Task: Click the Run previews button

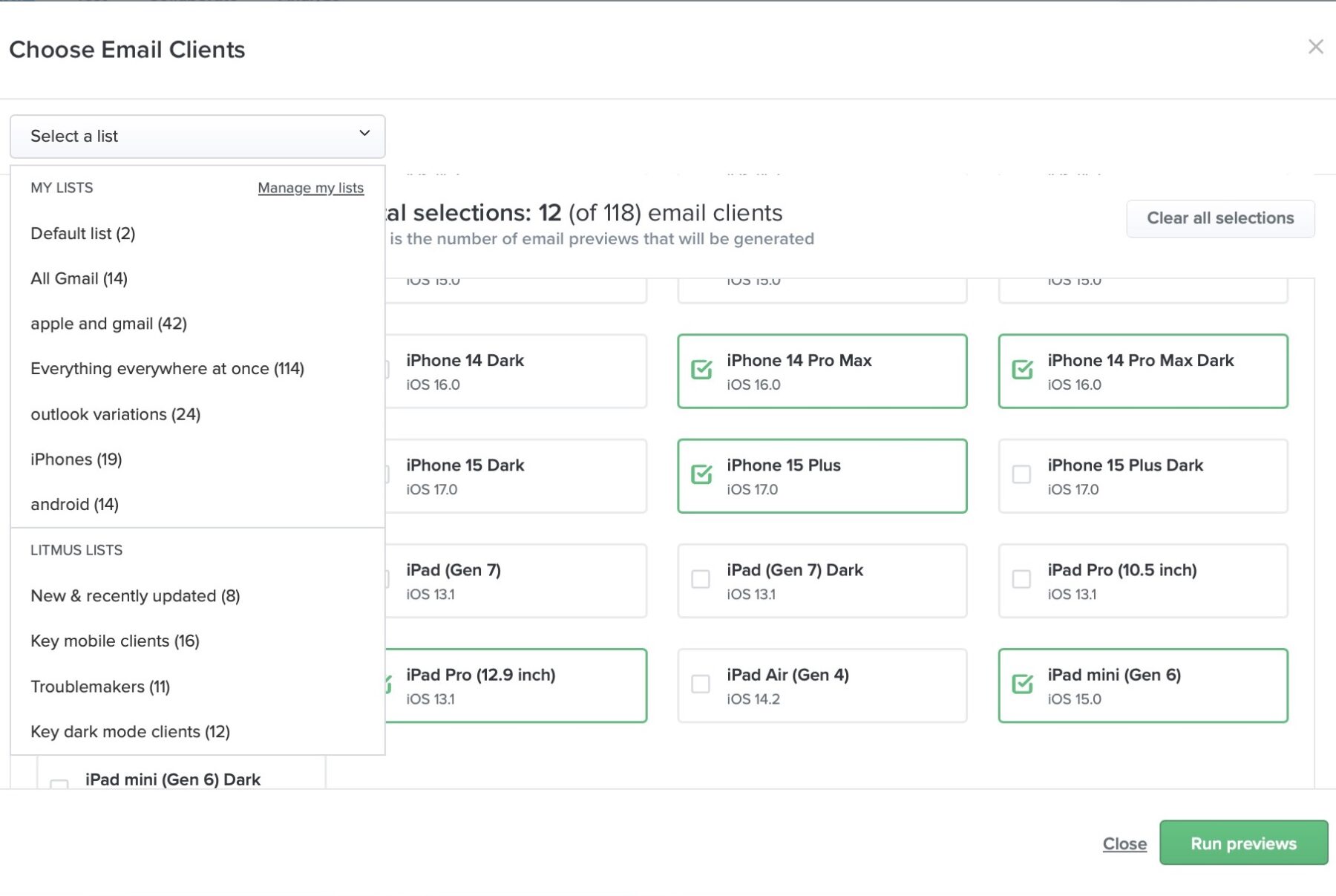Action: pyautogui.click(x=1243, y=843)
